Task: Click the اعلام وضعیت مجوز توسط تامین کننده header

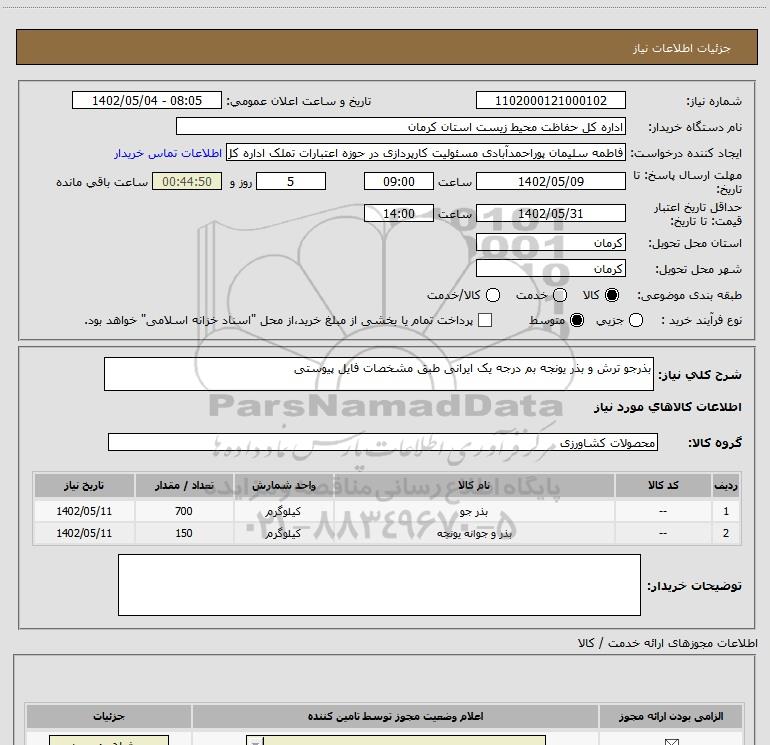Action: [395, 717]
